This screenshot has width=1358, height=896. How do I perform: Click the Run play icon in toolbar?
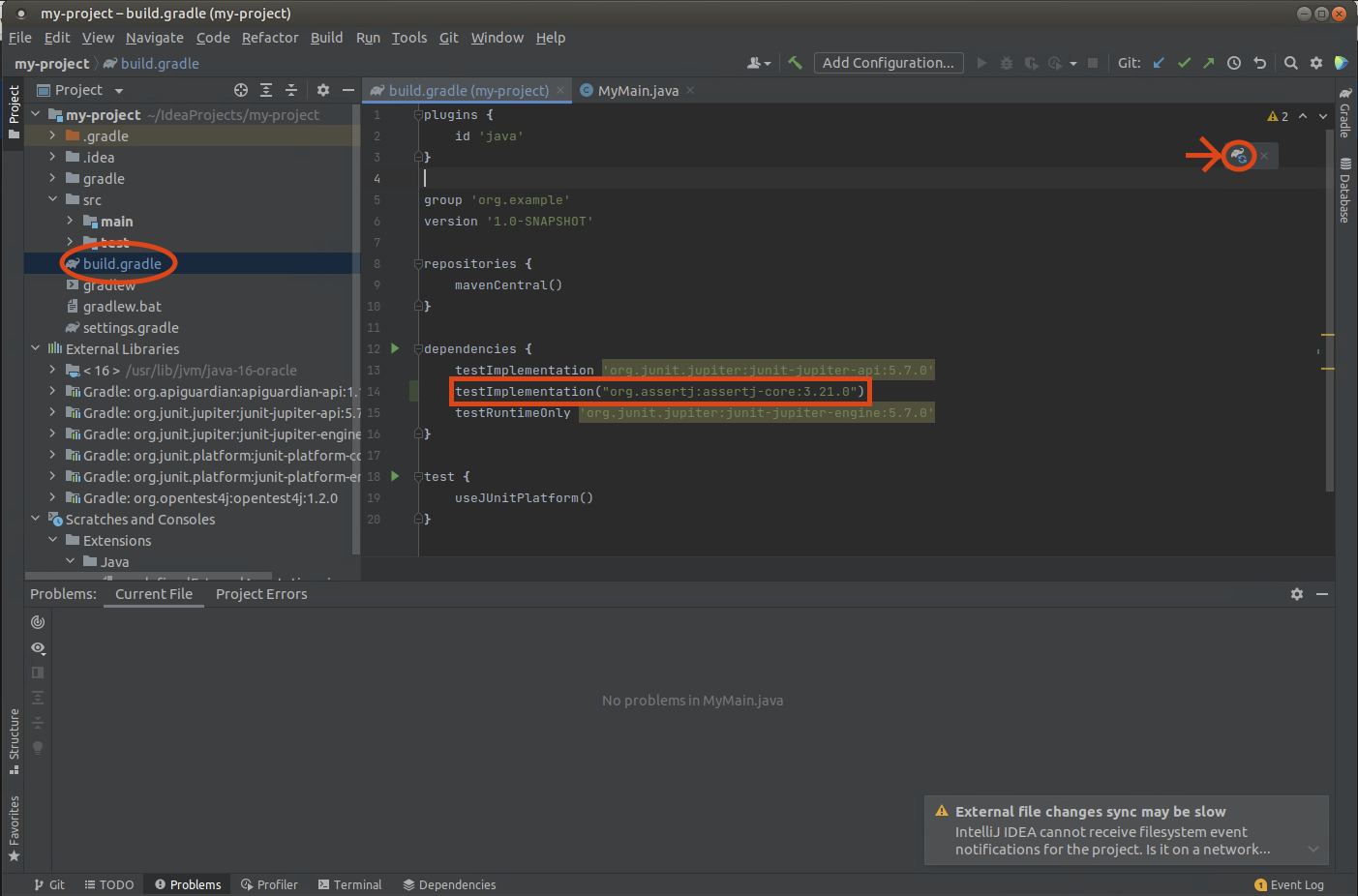tap(981, 63)
